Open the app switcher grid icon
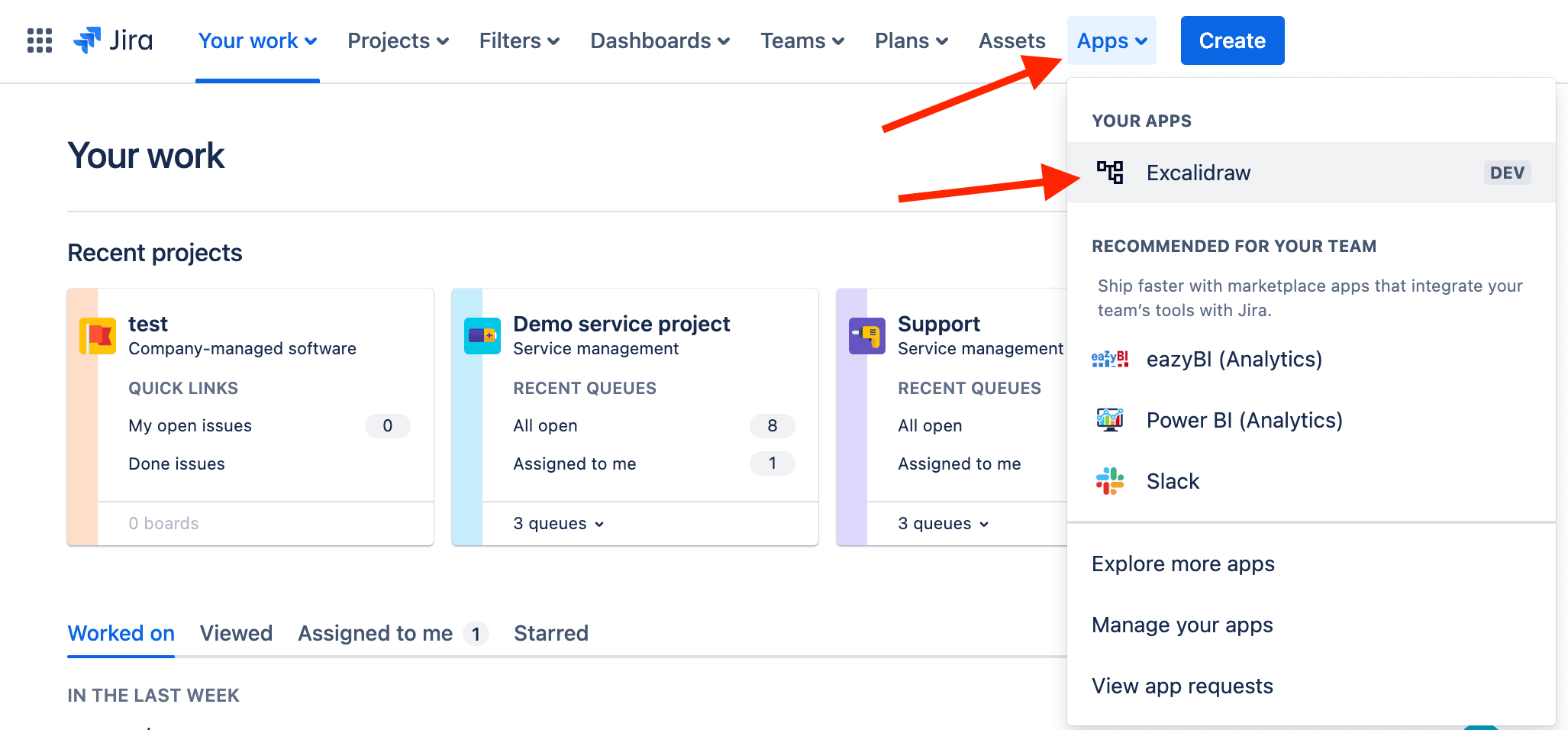Viewport: 1568px width, 730px height. coord(40,40)
